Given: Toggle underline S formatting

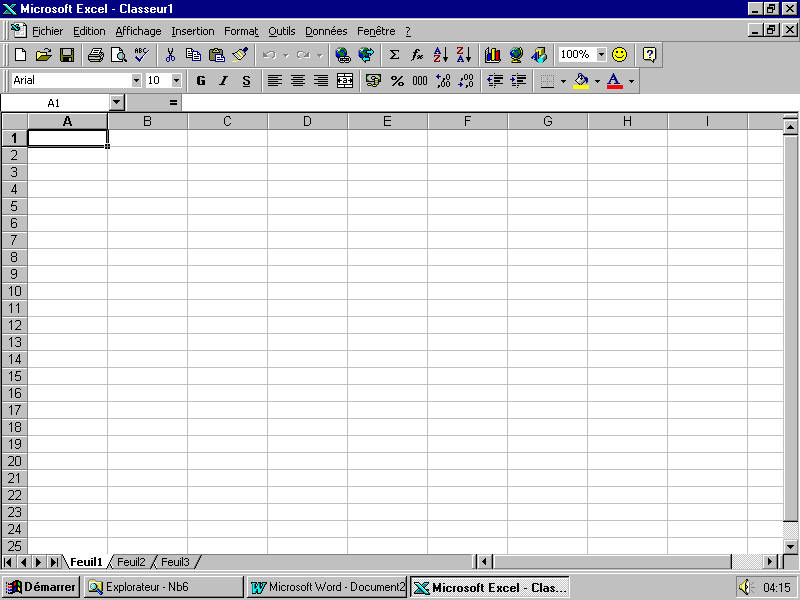Looking at the screenshot, I should click(x=246, y=81).
